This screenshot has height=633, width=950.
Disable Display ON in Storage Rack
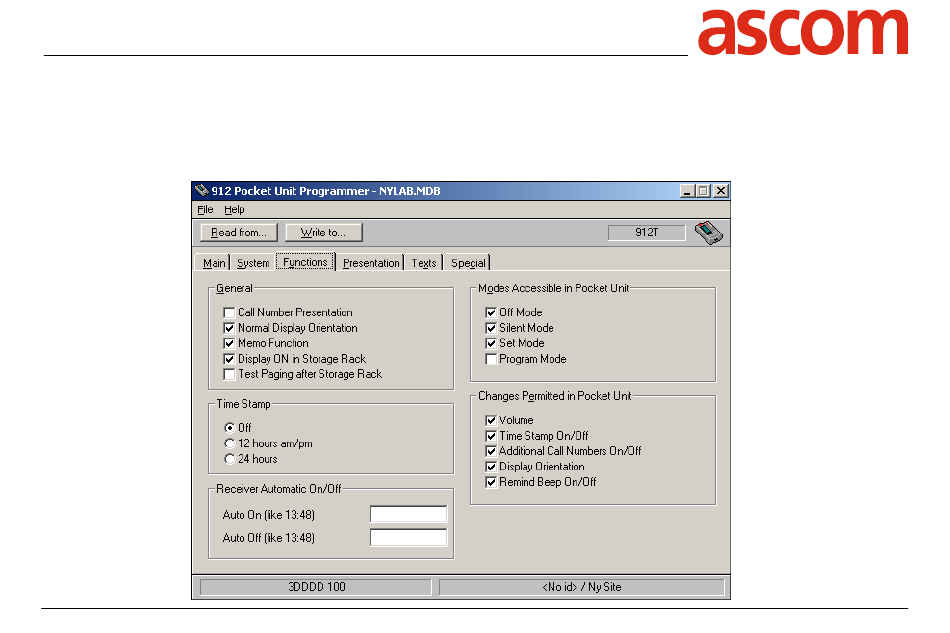click(229, 359)
